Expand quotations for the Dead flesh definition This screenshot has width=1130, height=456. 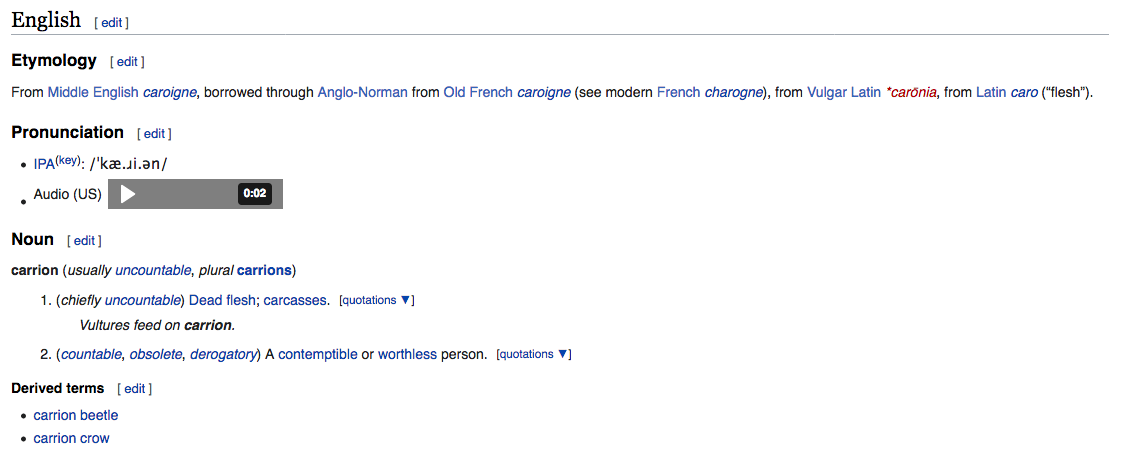[376, 300]
